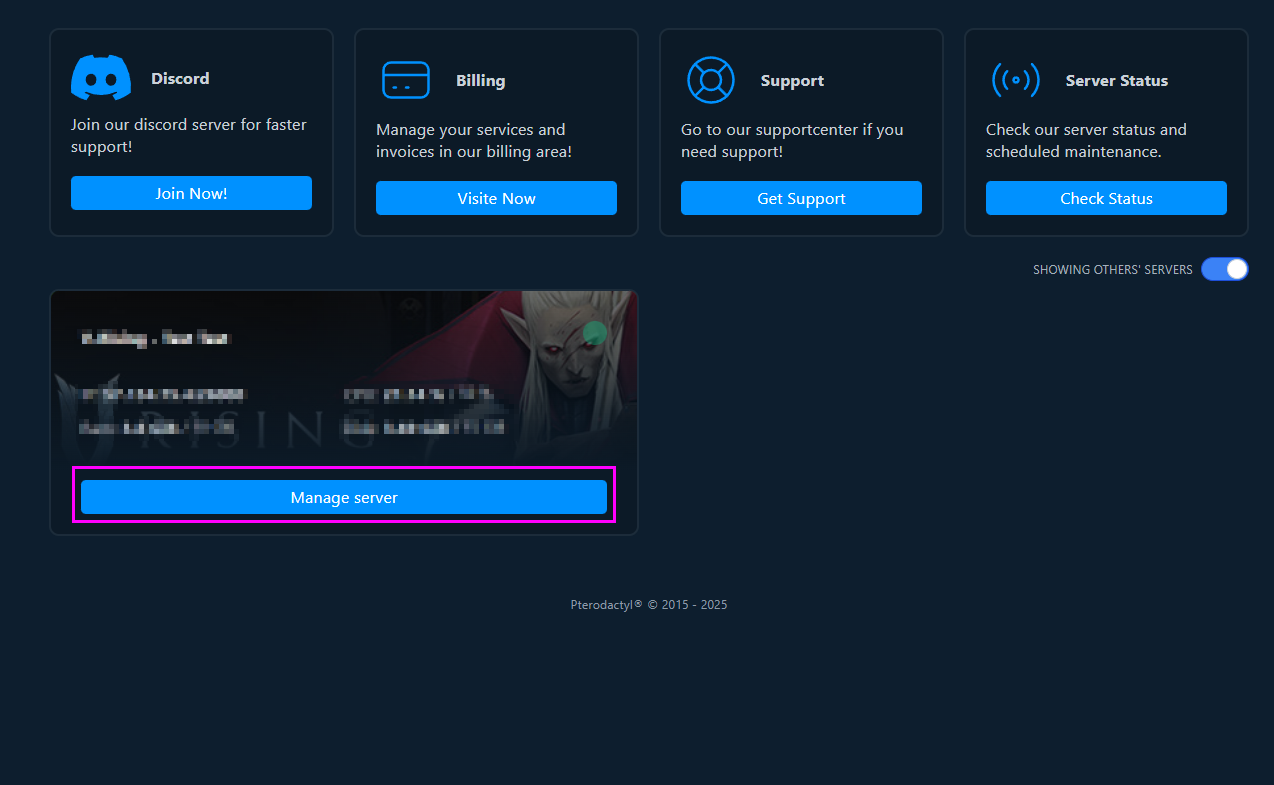Click the Support card heading
The width and height of the screenshot is (1274, 785).
pyautogui.click(x=792, y=80)
